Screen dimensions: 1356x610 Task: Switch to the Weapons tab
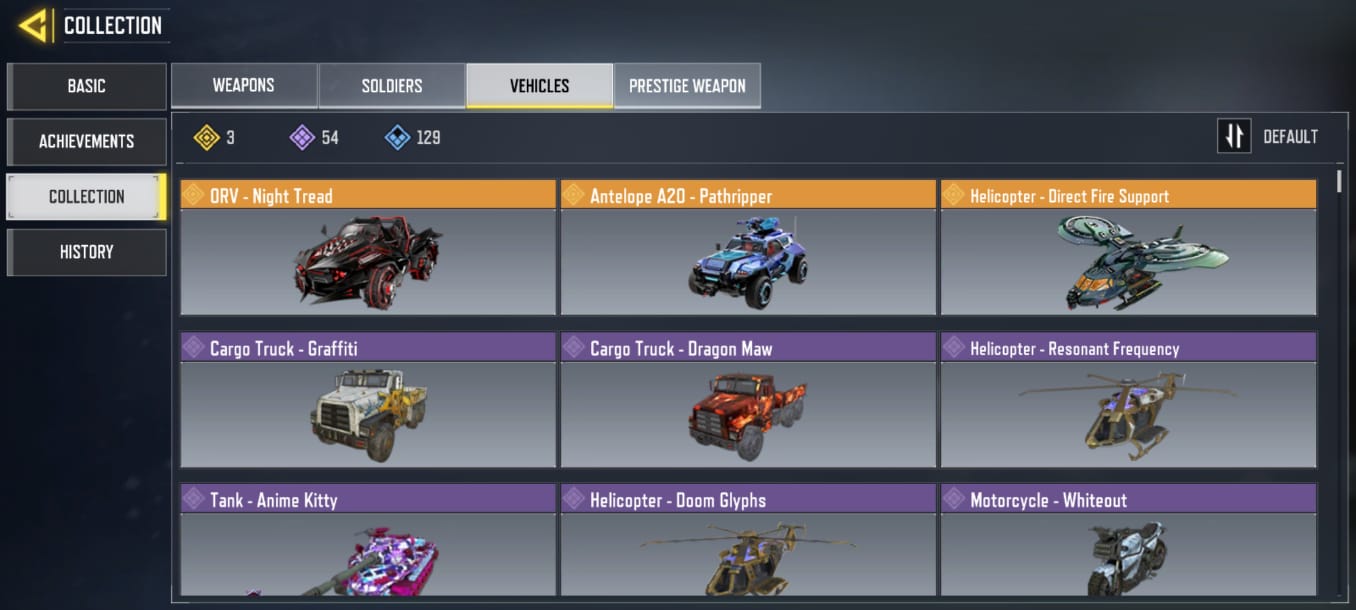point(244,86)
